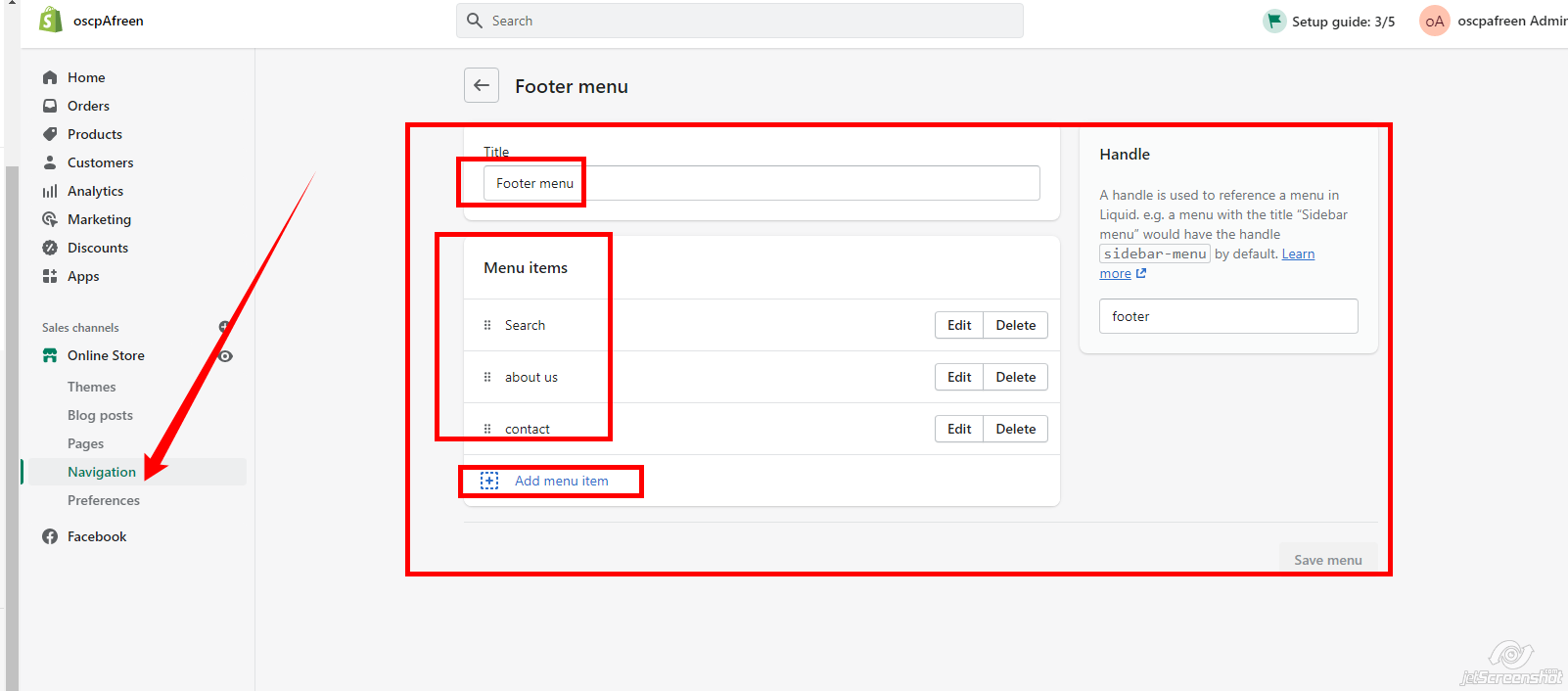Open the oA account avatar
The image size is (1568, 691).
click(1435, 21)
